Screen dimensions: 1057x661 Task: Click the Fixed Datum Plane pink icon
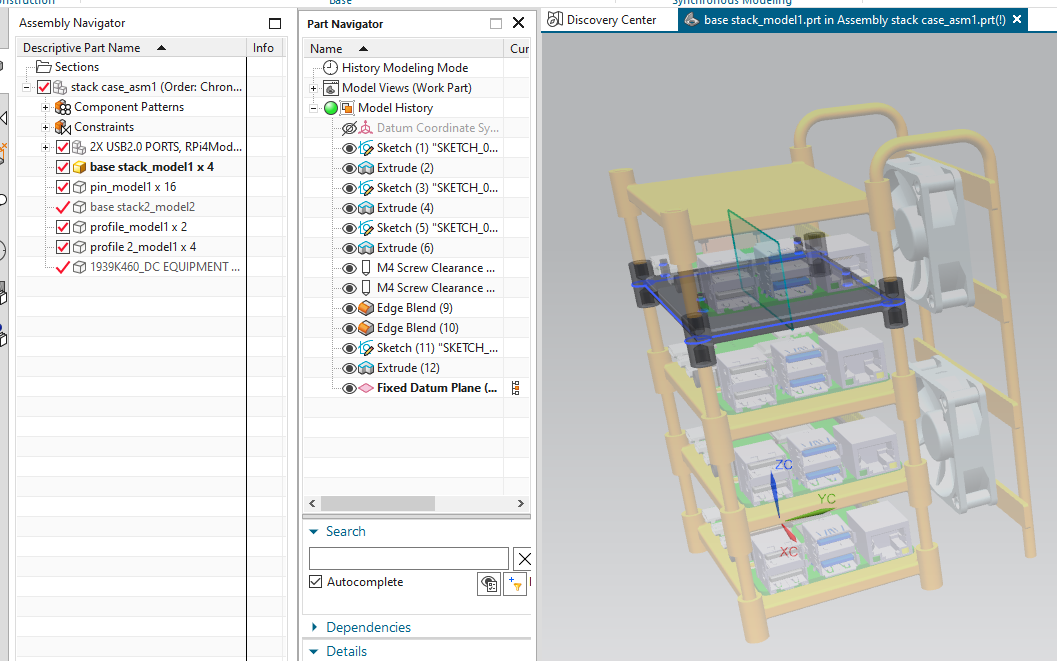[x=366, y=388]
